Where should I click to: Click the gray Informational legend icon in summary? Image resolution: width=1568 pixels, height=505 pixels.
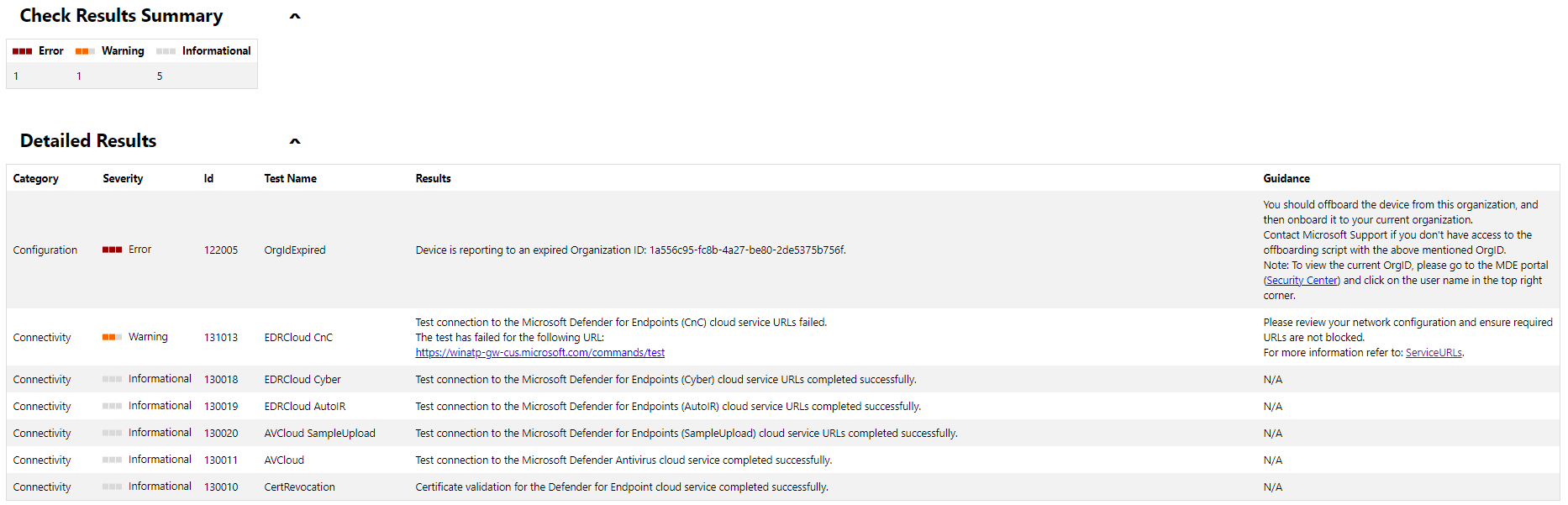coord(166,51)
